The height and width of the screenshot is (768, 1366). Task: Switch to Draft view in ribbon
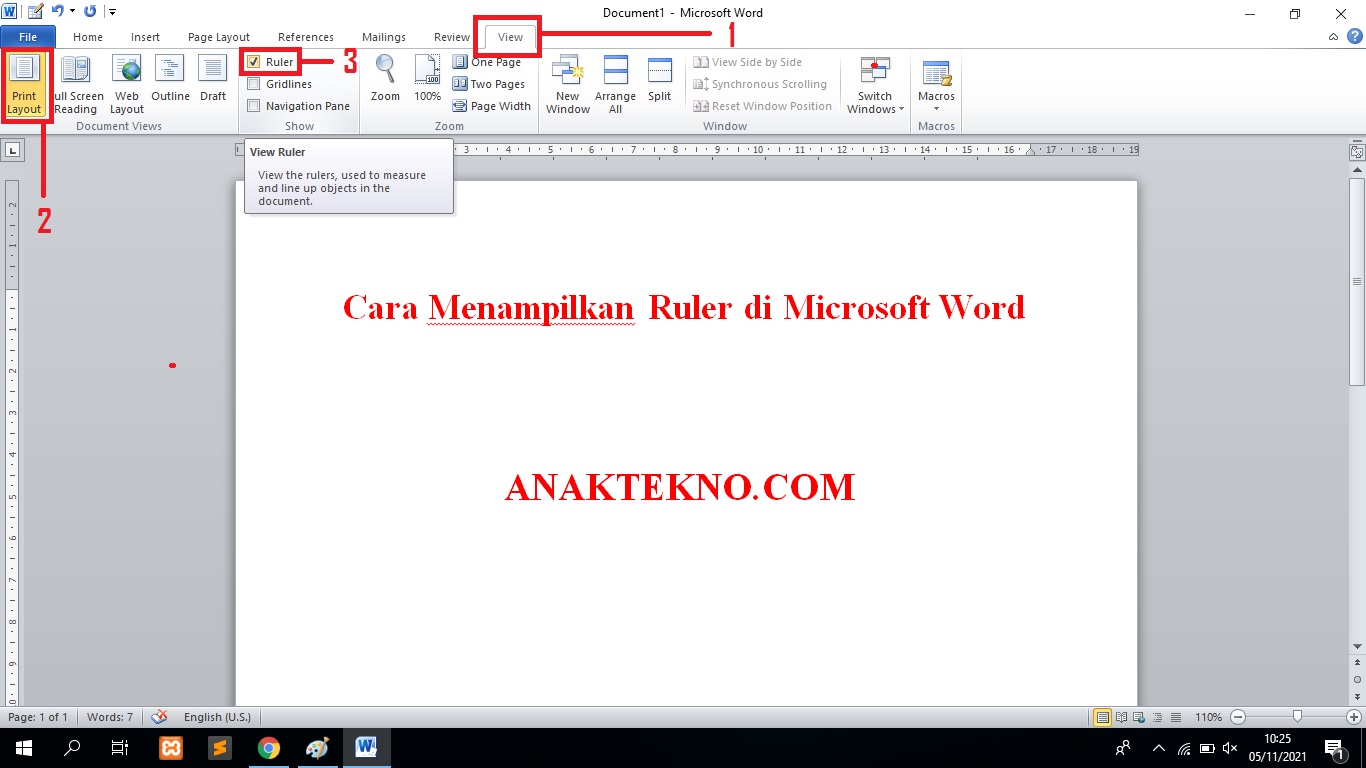[213, 80]
